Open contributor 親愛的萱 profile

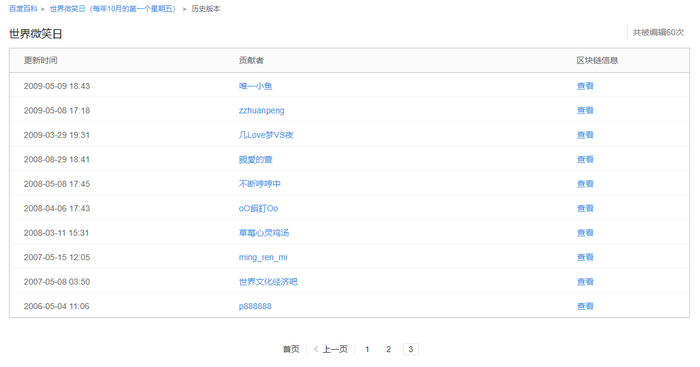pyautogui.click(x=255, y=159)
